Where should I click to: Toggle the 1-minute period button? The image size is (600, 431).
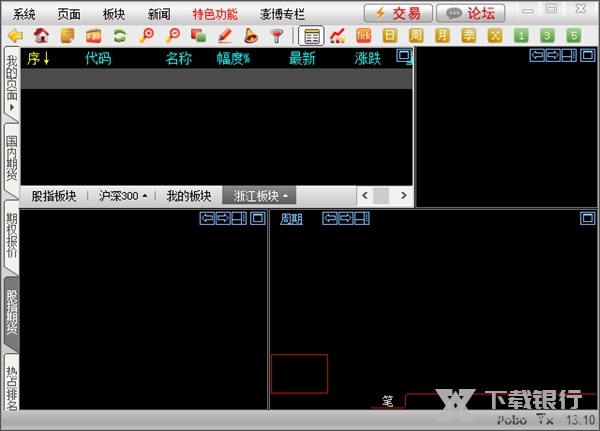click(x=521, y=36)
